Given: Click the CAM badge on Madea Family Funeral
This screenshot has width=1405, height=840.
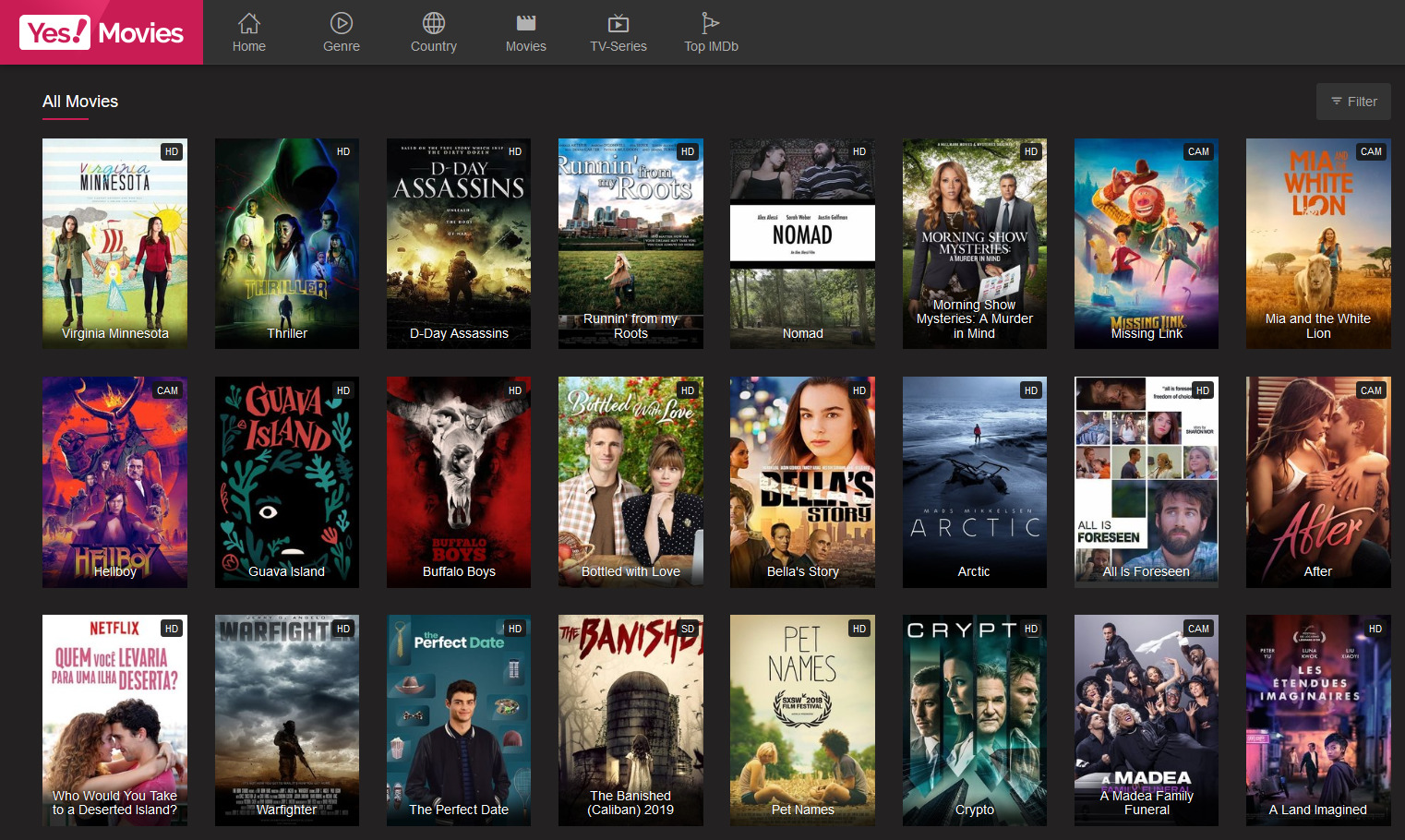Looking at the screenshot, I should point(1198,629).
